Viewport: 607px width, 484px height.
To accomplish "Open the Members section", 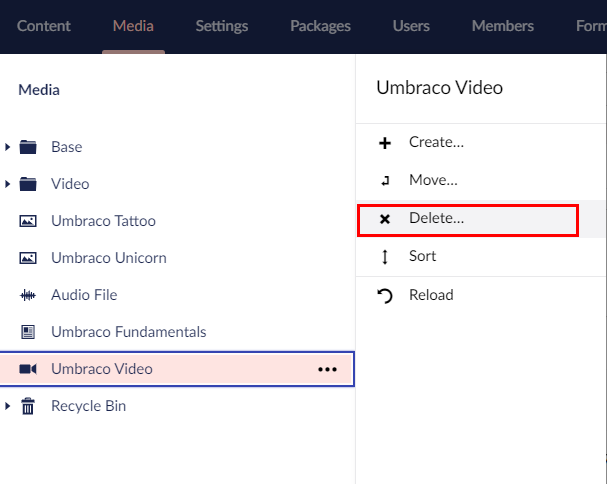I will 503,26.
